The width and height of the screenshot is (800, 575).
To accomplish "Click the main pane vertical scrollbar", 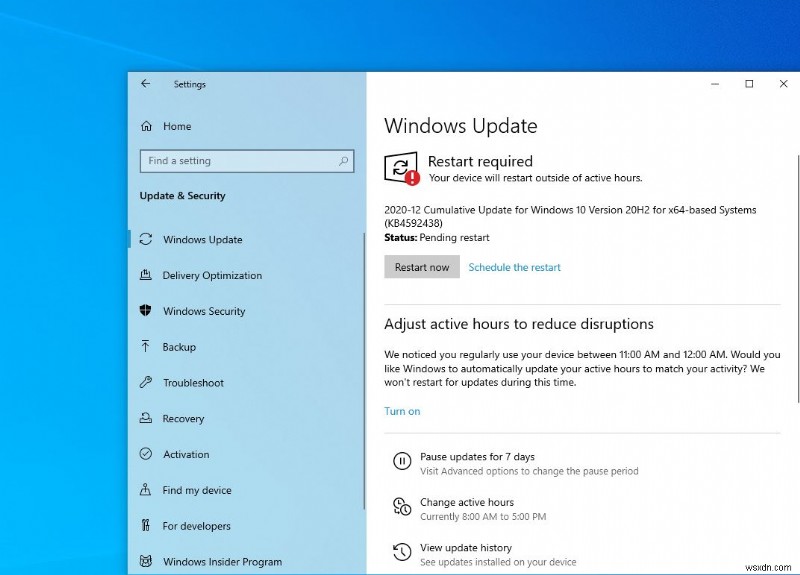I will pyautogui.click(x=797, y=279).
